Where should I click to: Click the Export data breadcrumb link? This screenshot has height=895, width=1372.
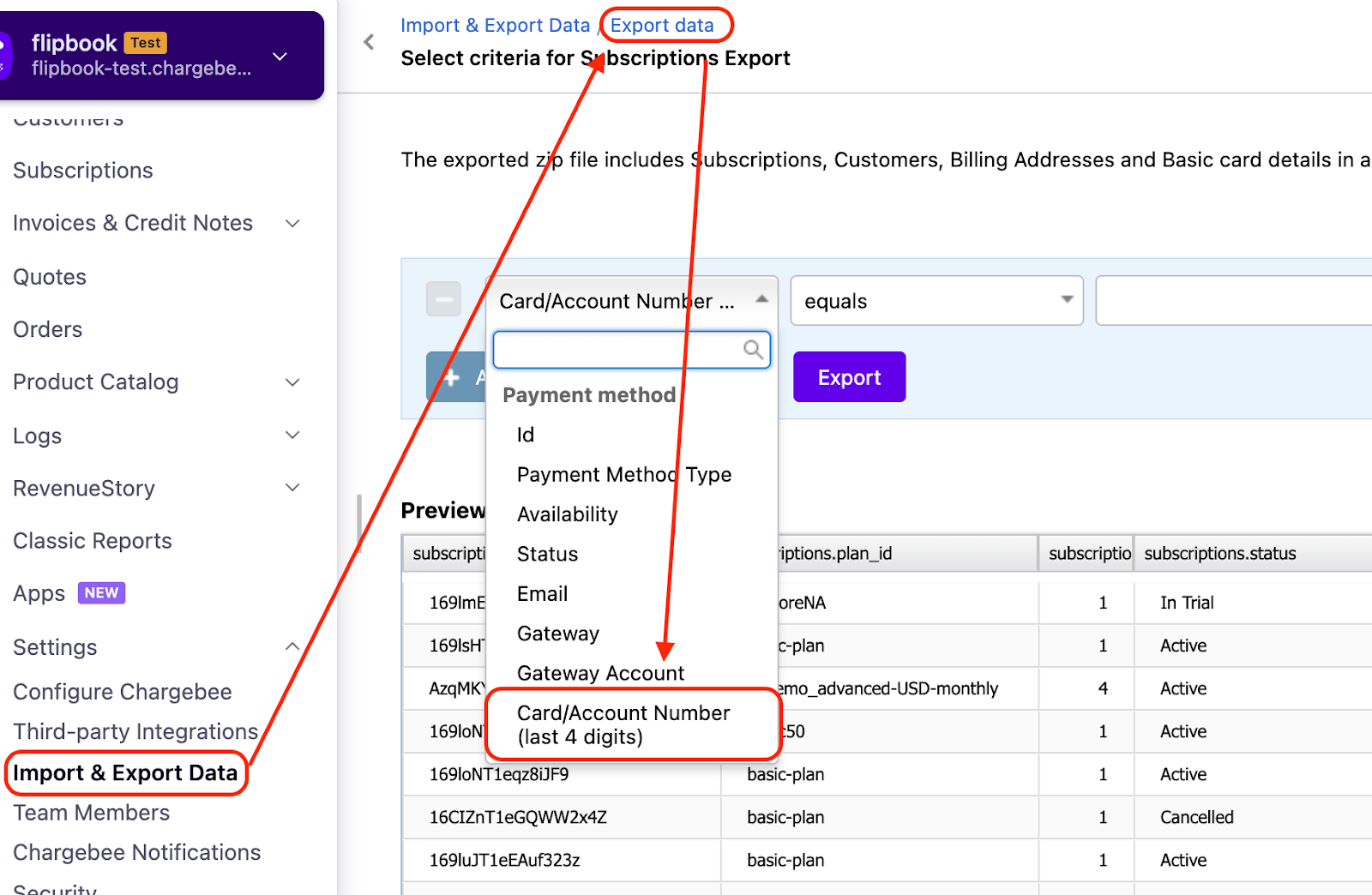click(662, 26)
